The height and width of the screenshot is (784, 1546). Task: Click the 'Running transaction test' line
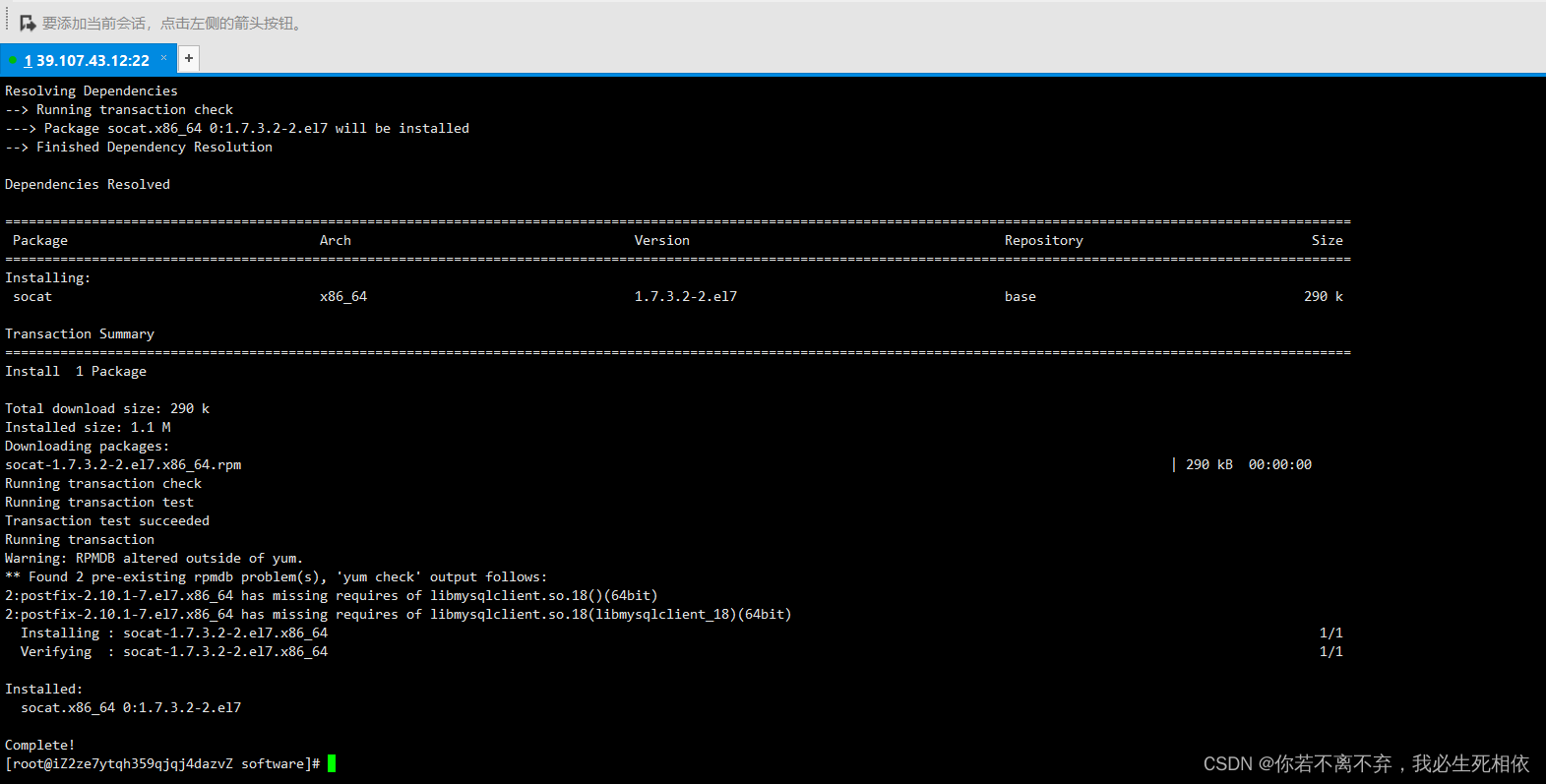coord(99,502)
